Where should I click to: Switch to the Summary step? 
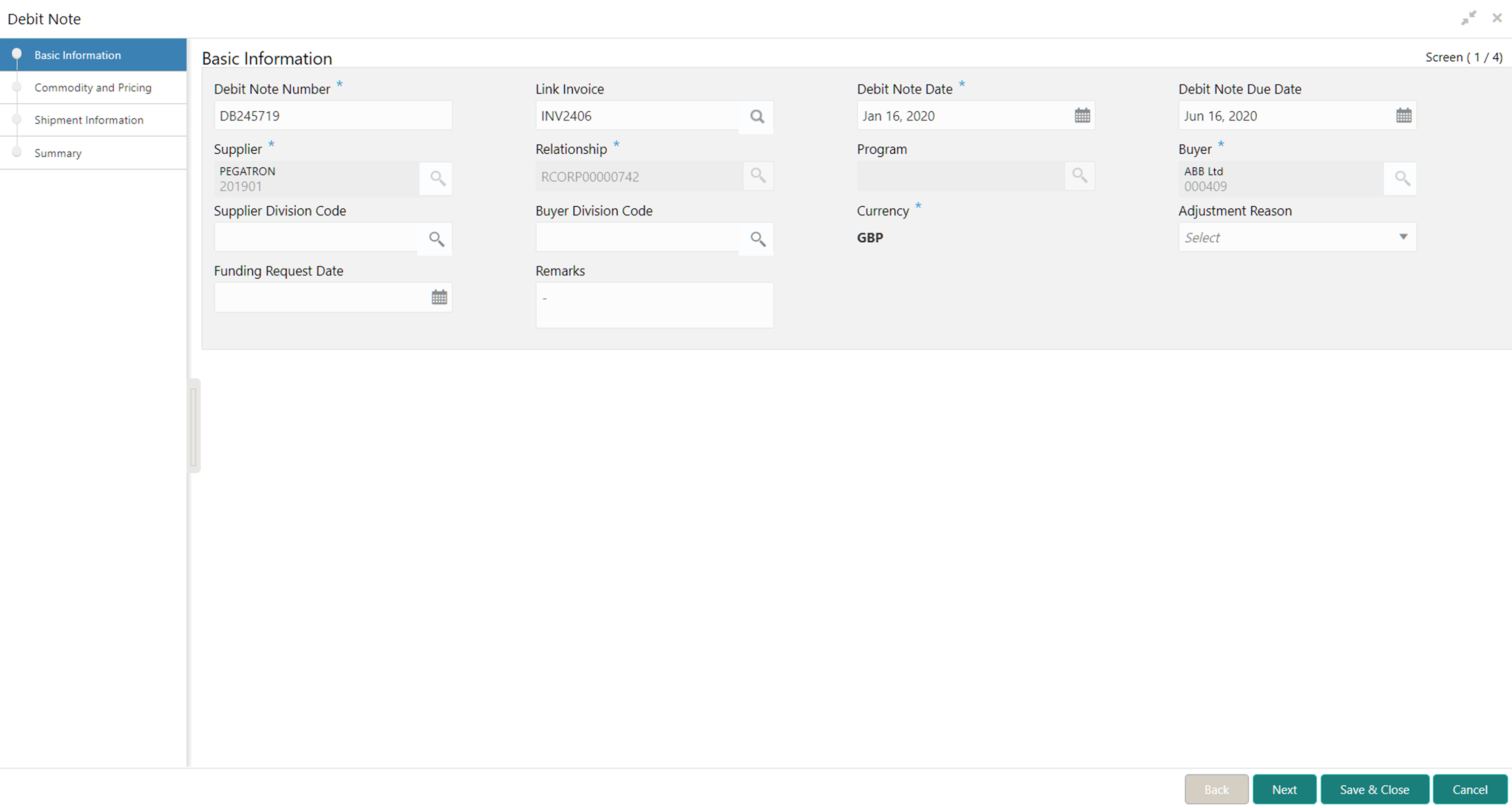(58, 153)
